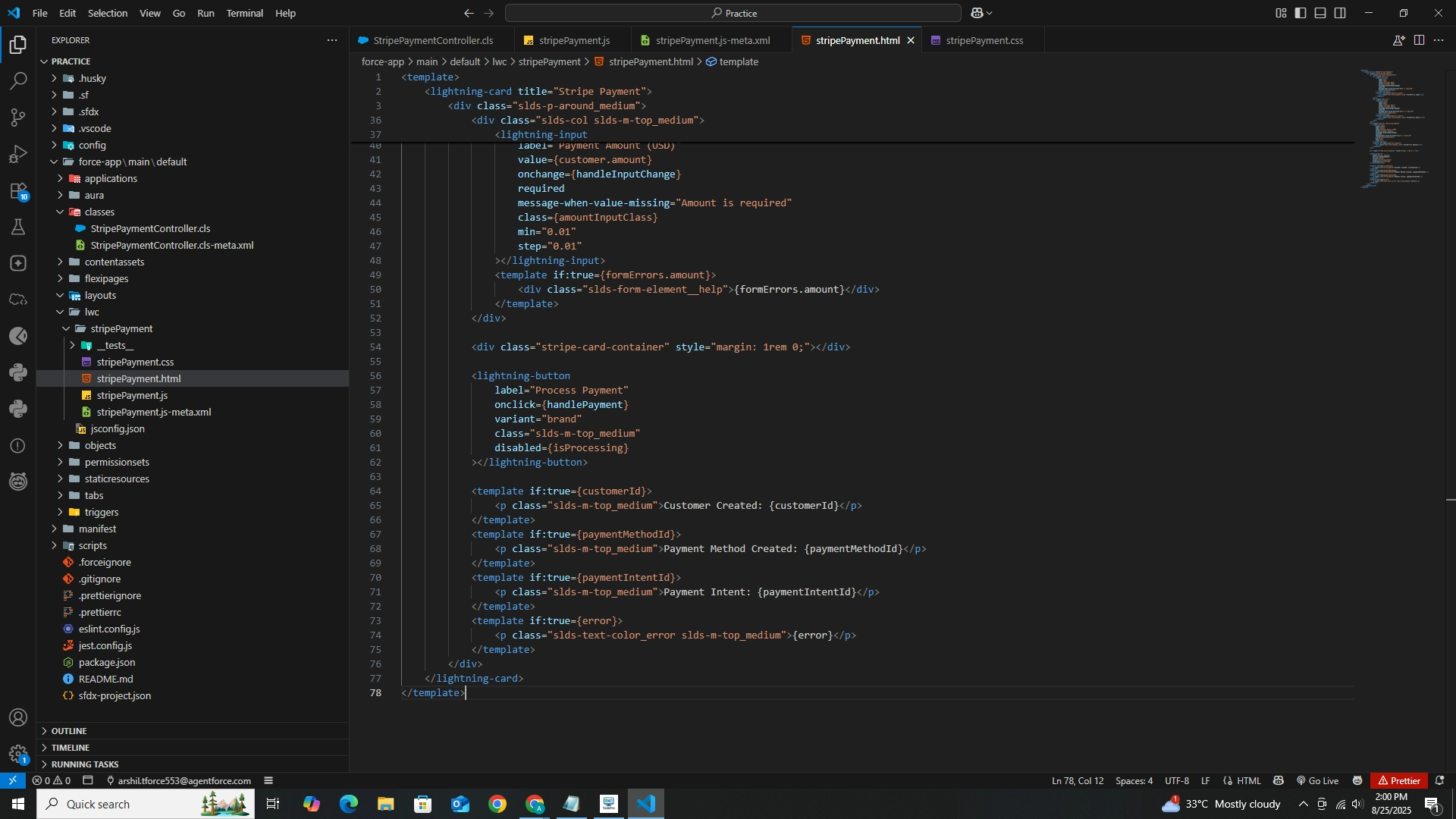
Task: Open the Source Control view
Action: coord(18,118)
